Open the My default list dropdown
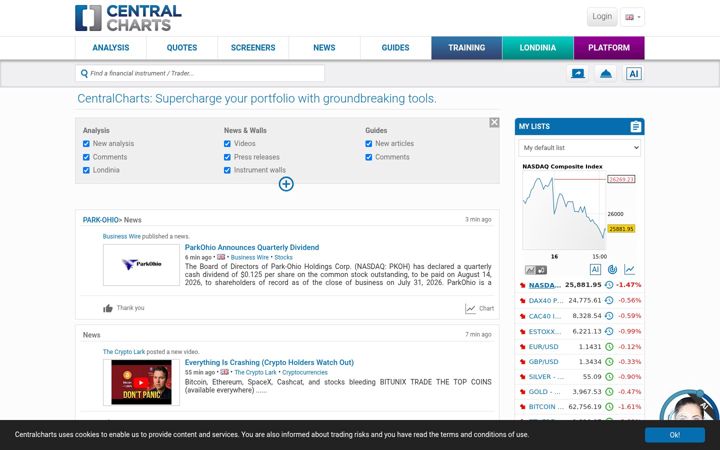This screenshot has height=450, width=720. coord(579,148)
